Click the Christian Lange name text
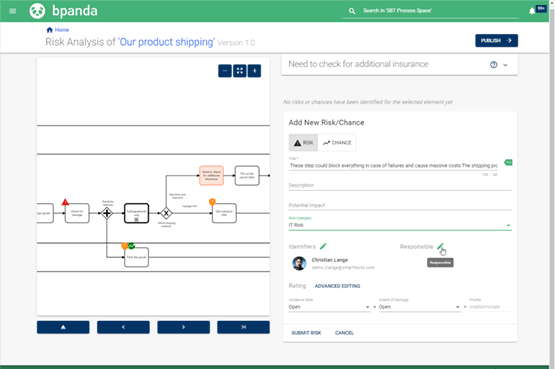This screenshot has height=369, width=555. [330, 260]
